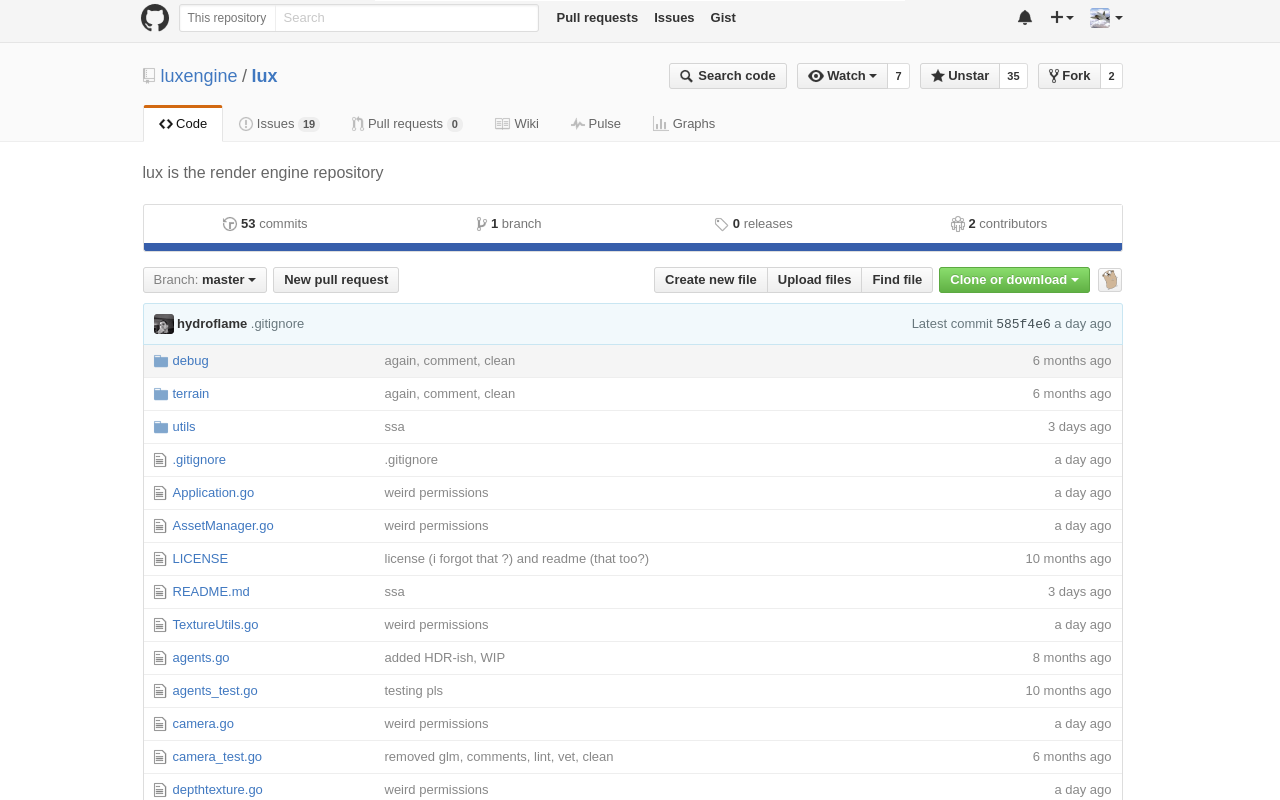This screenshot has height=800, width=1280.
Task: Switch to the Code tab
Action: [x=183, y=124]
